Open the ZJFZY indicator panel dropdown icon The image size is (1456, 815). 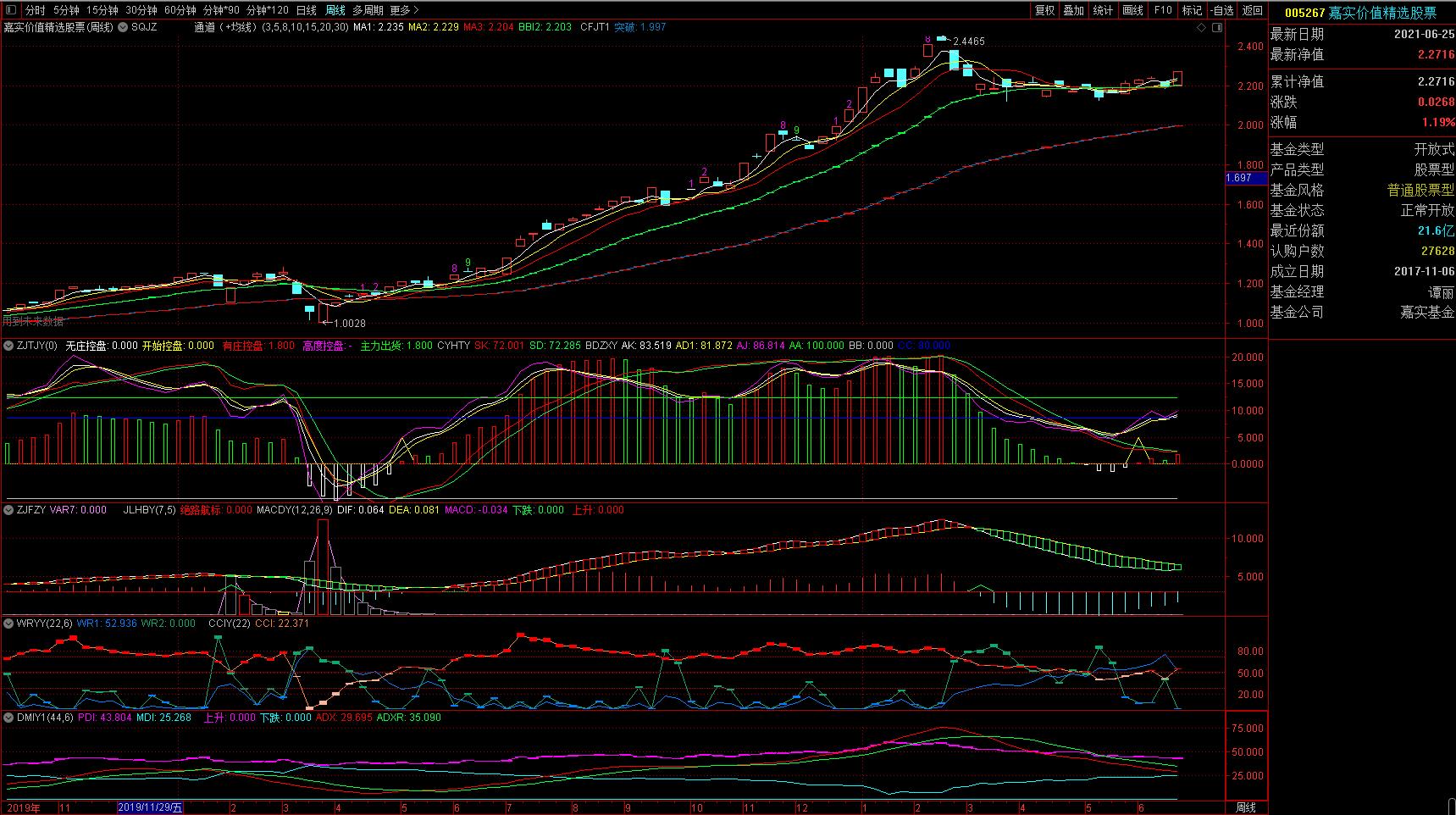point(9,510)
